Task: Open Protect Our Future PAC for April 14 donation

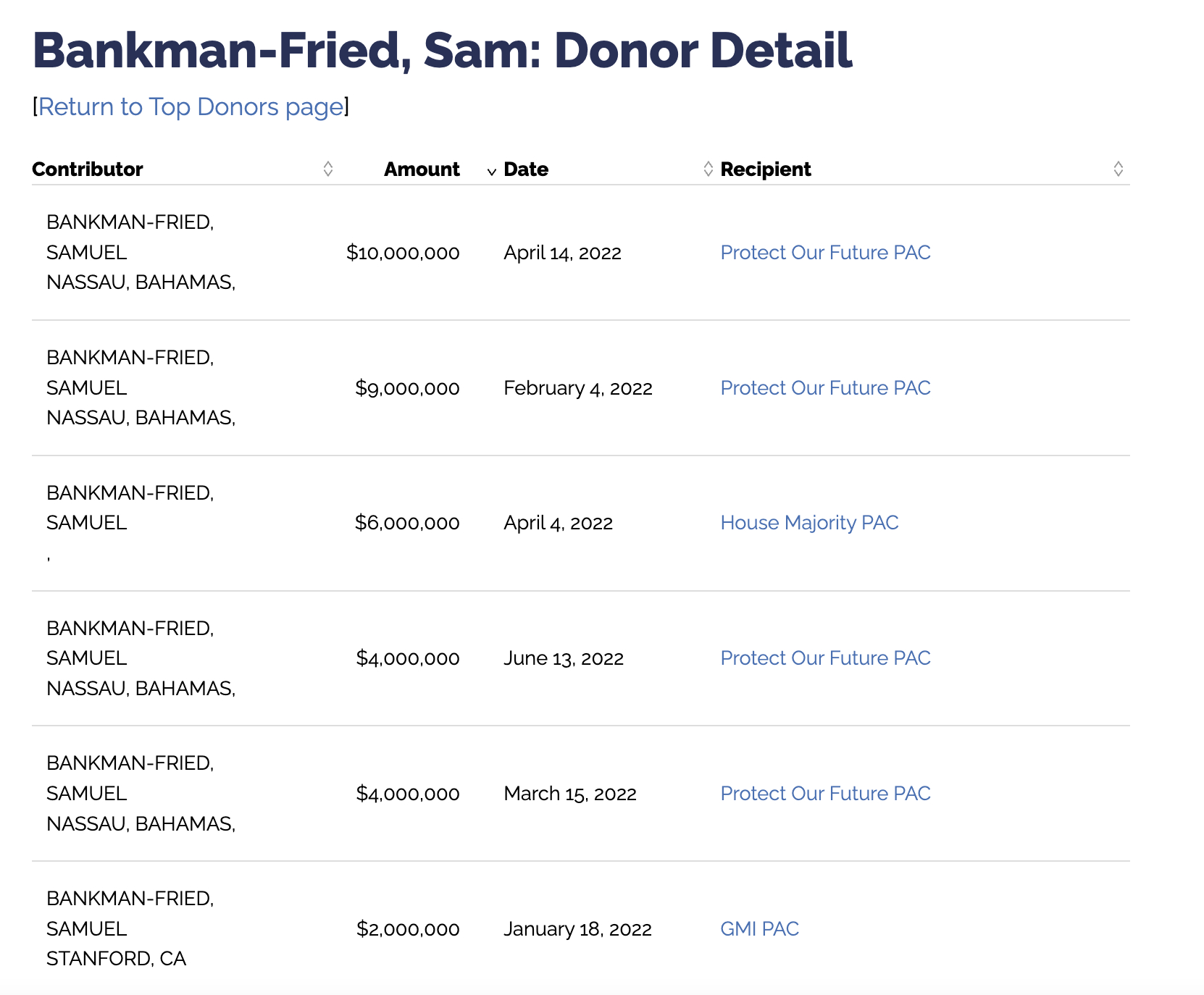Action: 825,252
